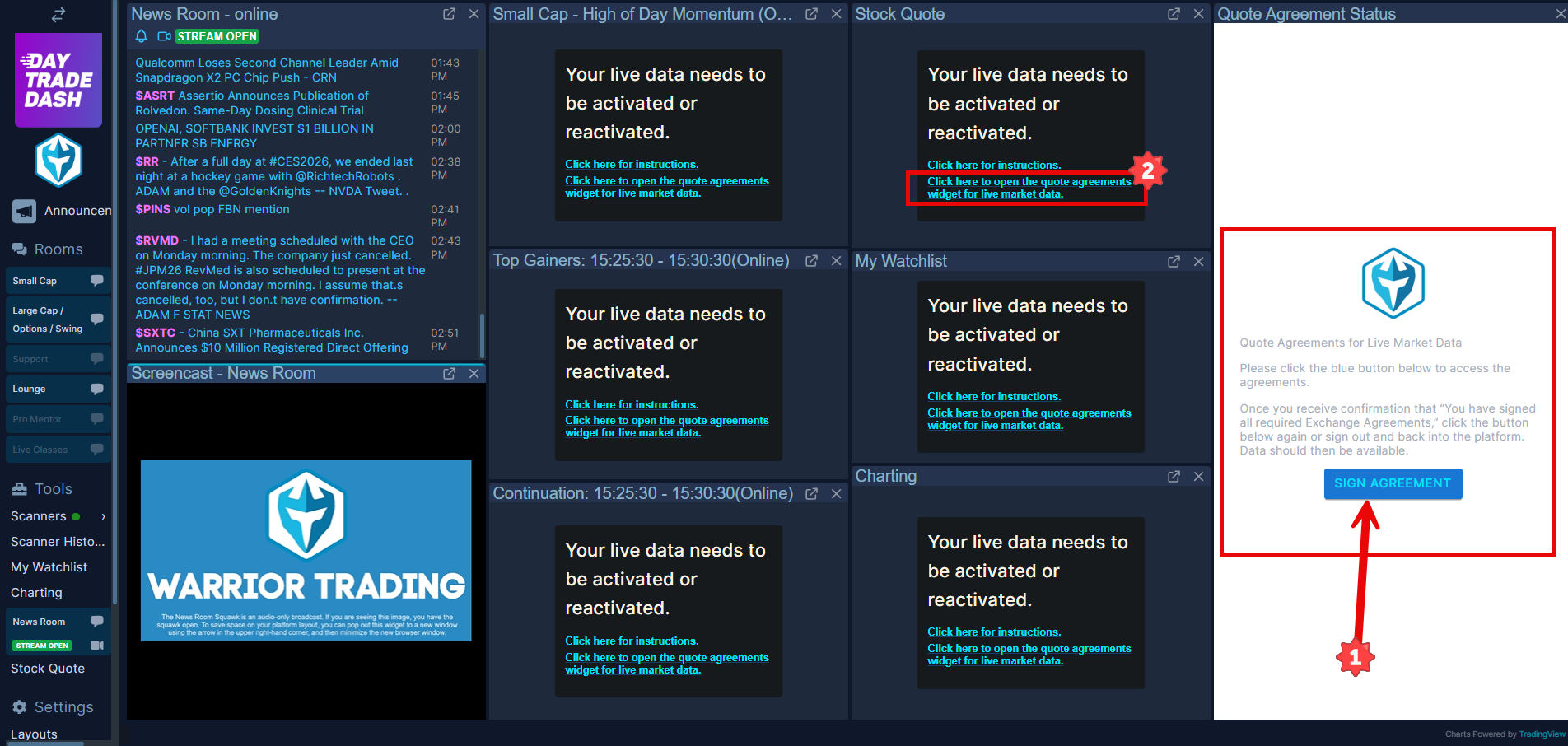Screen dimensions: 1568x746
Task: Open instructions link in Continuation widget
Action: [x=632, y=641]
